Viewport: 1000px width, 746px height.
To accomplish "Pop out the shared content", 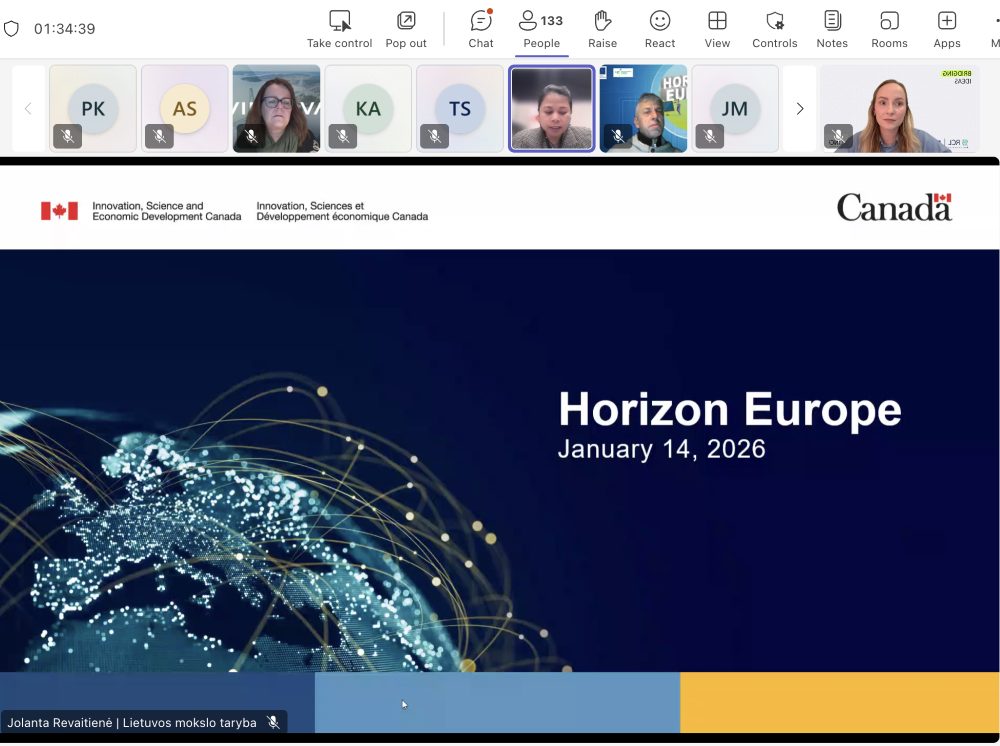I will (406, 21).
